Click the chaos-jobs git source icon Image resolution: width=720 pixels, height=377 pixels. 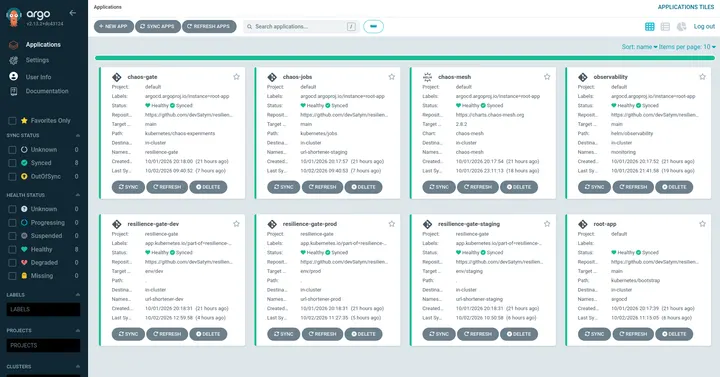[272, 77]
